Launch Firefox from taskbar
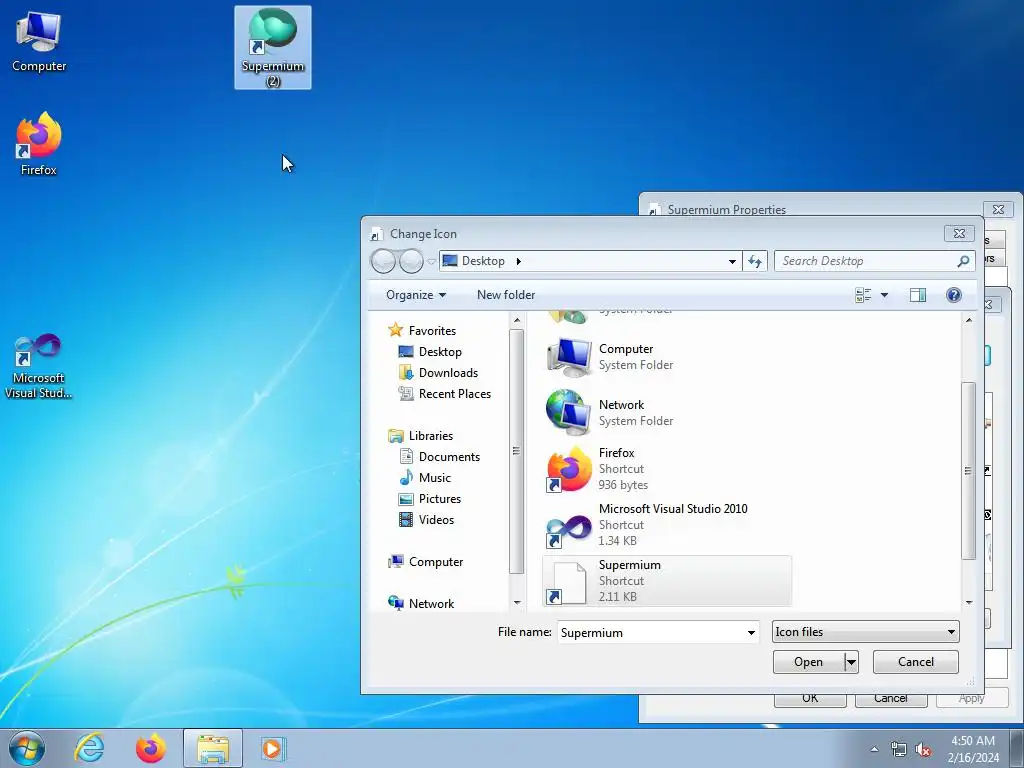This screenshot has height=768, width=1024. (151, 748)
